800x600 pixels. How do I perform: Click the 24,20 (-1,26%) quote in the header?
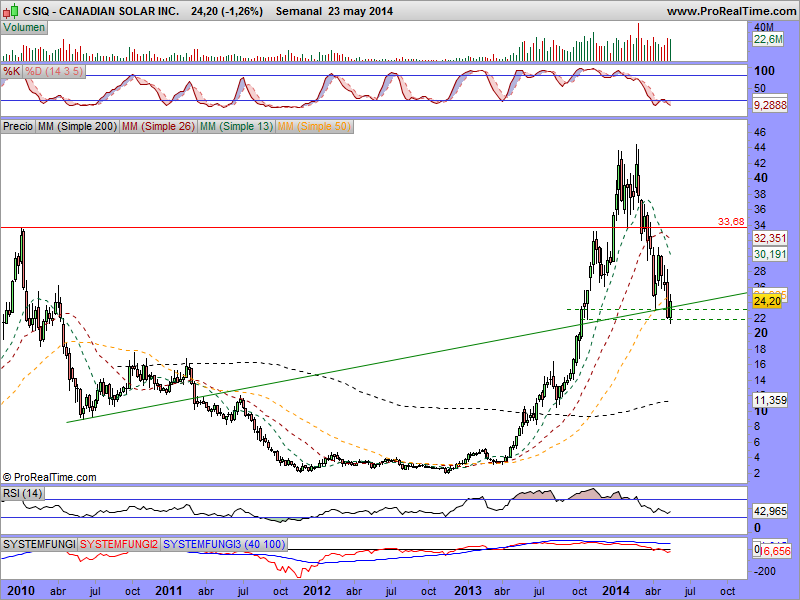coord(227,11)
